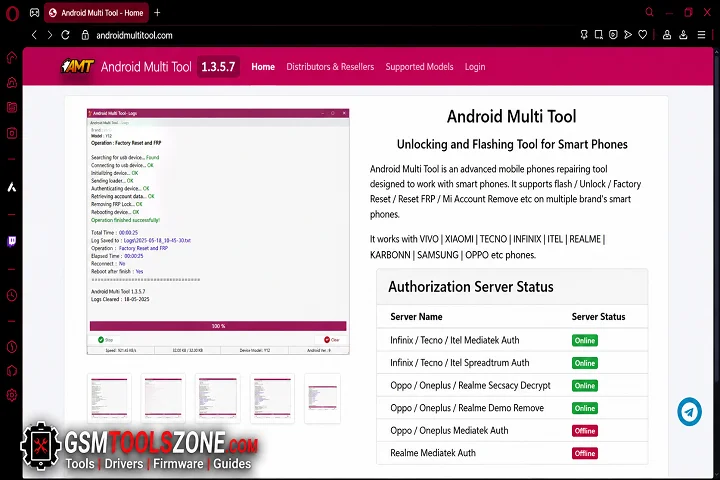The image size is (720, 480).
Task: Click Offline badge for Realme Mediatek Auth
Action: [585, 453]
